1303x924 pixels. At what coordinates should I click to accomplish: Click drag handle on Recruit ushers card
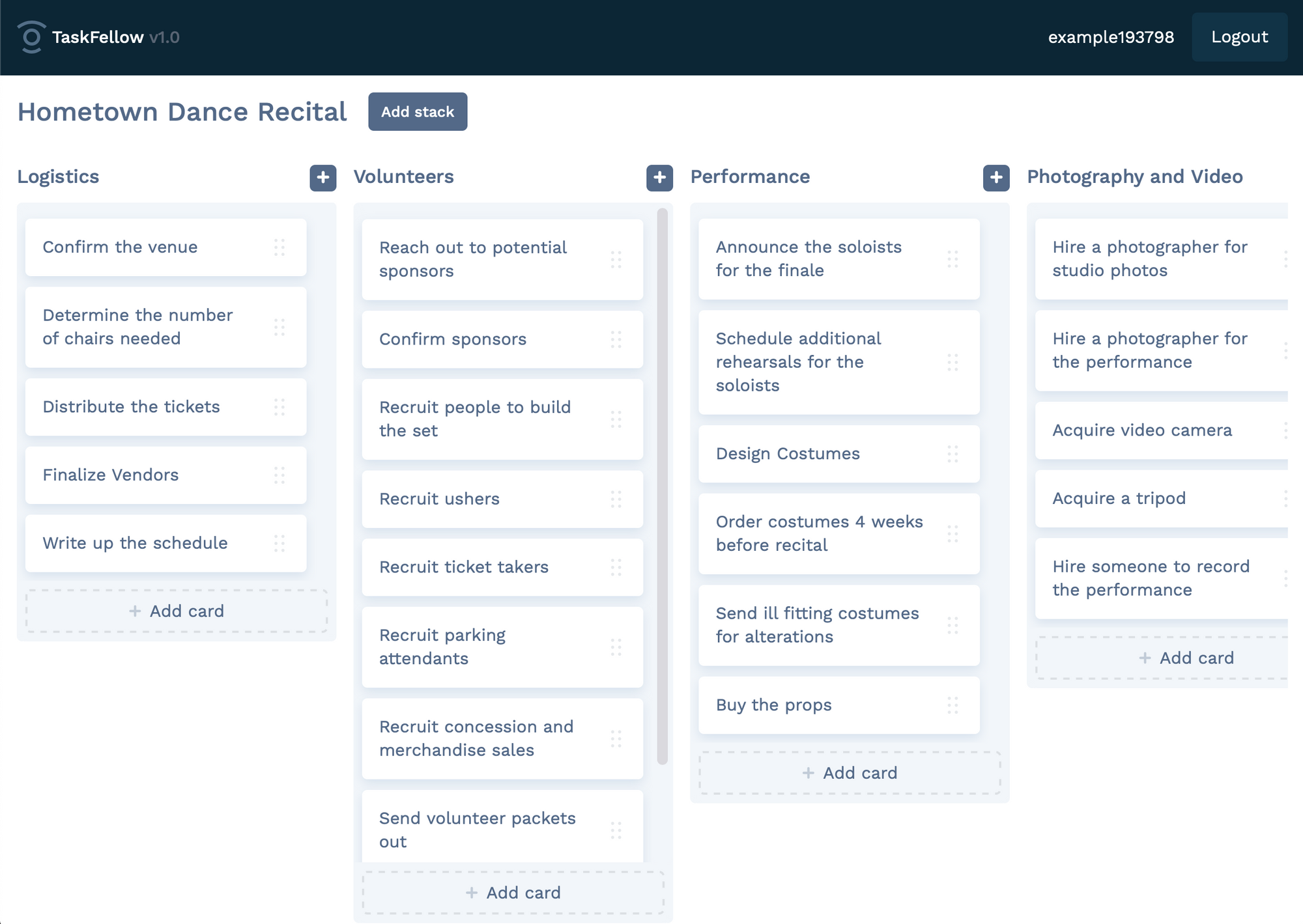click(x=616, y=499)
